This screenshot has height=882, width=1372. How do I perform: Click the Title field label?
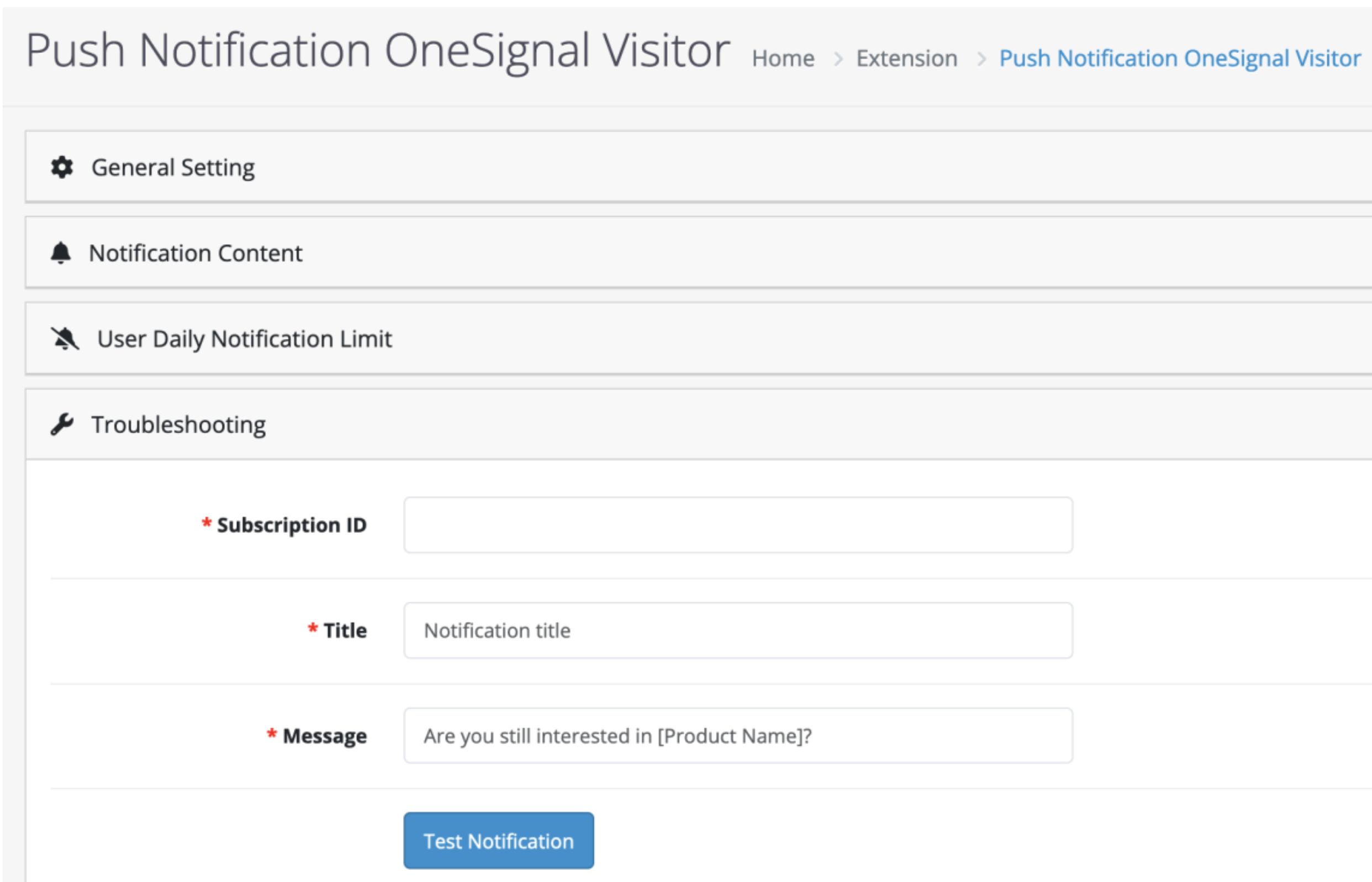click(x=345, y=630)
